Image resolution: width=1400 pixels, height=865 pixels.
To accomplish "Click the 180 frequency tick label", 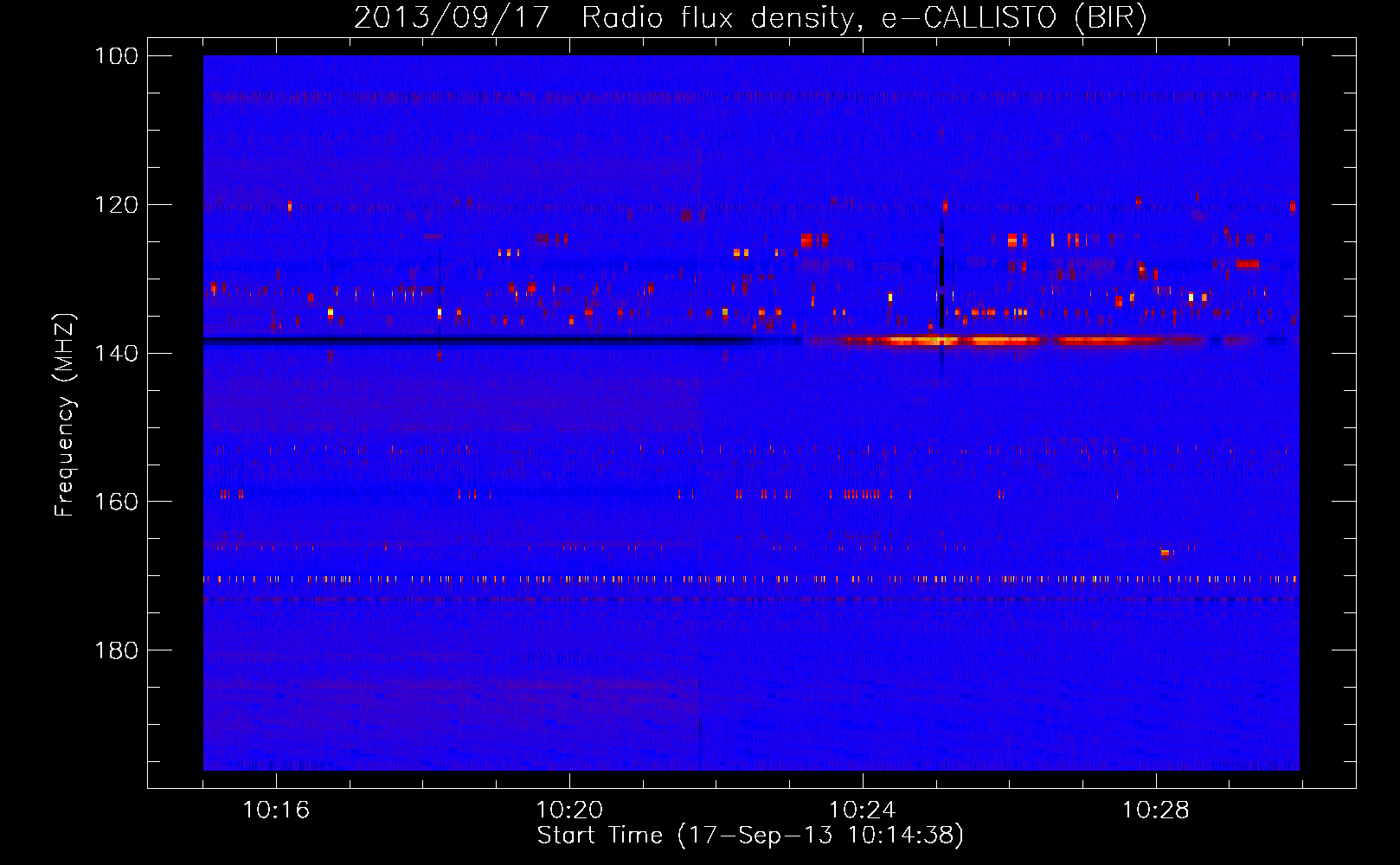I will 116,650.
